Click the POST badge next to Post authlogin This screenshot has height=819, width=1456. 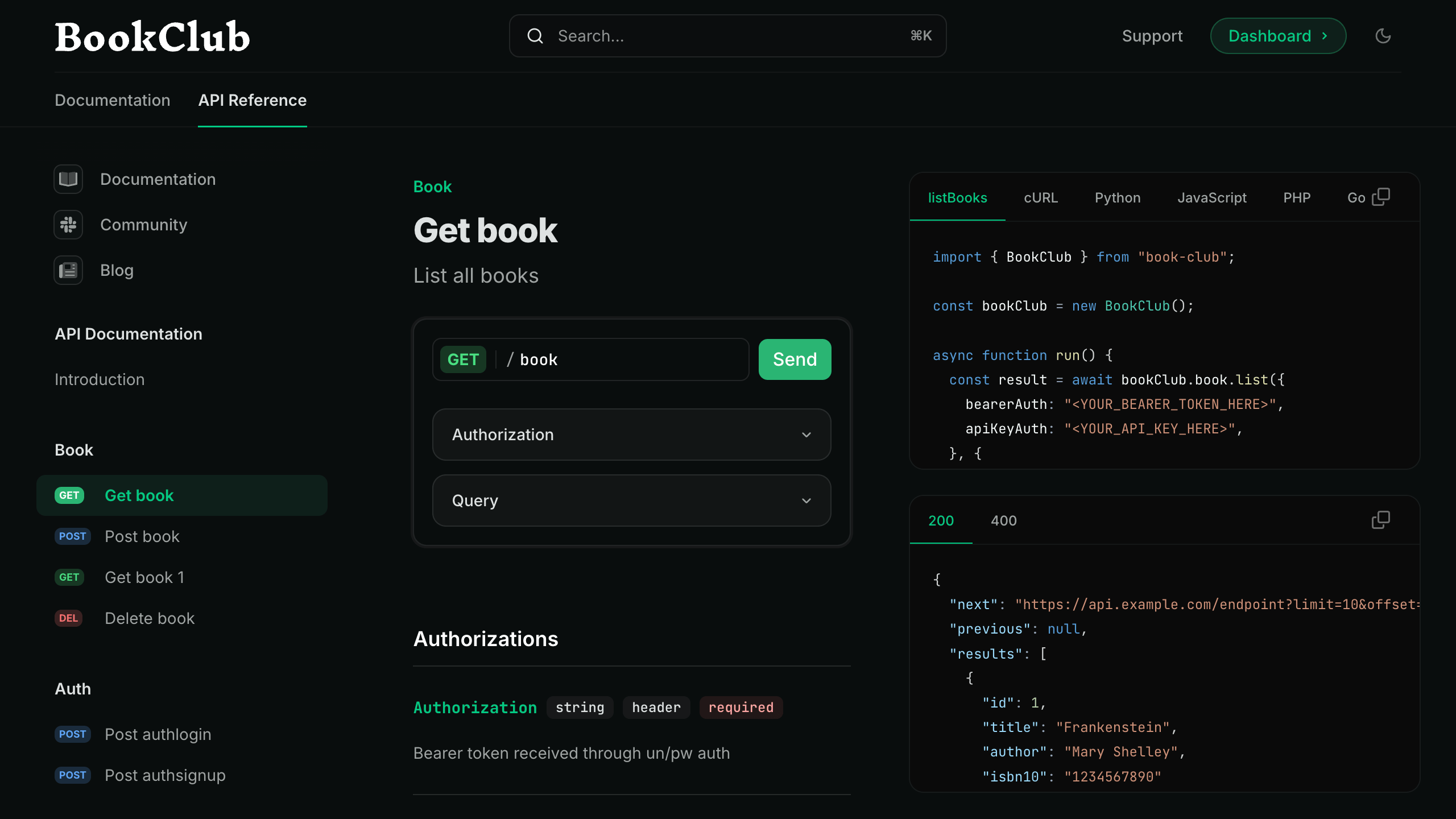(x=72, y=734)
